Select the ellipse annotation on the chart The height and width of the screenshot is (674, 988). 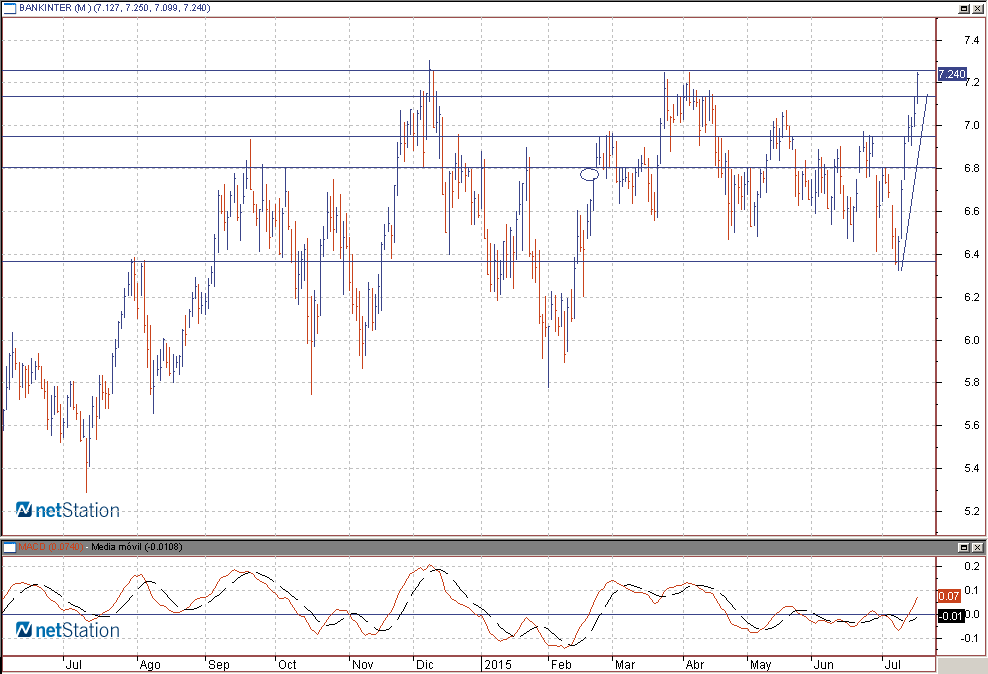click(x=589, y=175)
